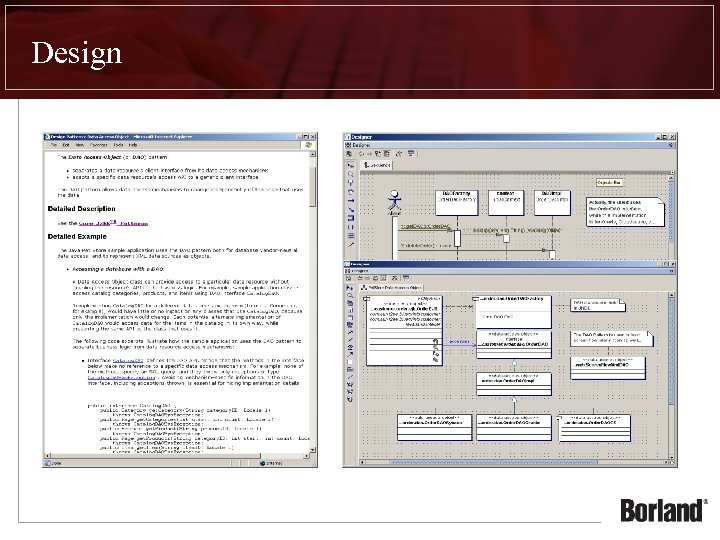Click the last toolbar icon in lower Designer
Viewport: 720px width, 540px height.
[406, 278]
